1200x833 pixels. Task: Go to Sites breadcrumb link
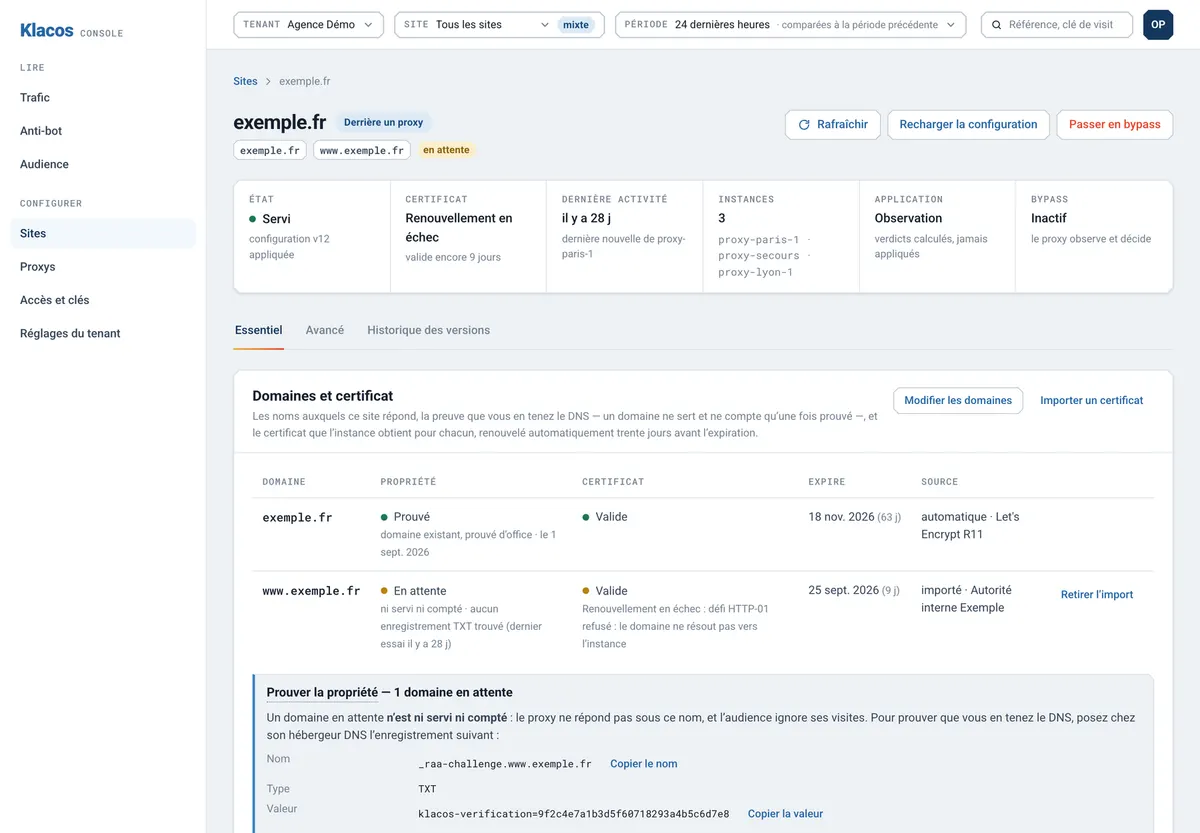tap(245, 81)
